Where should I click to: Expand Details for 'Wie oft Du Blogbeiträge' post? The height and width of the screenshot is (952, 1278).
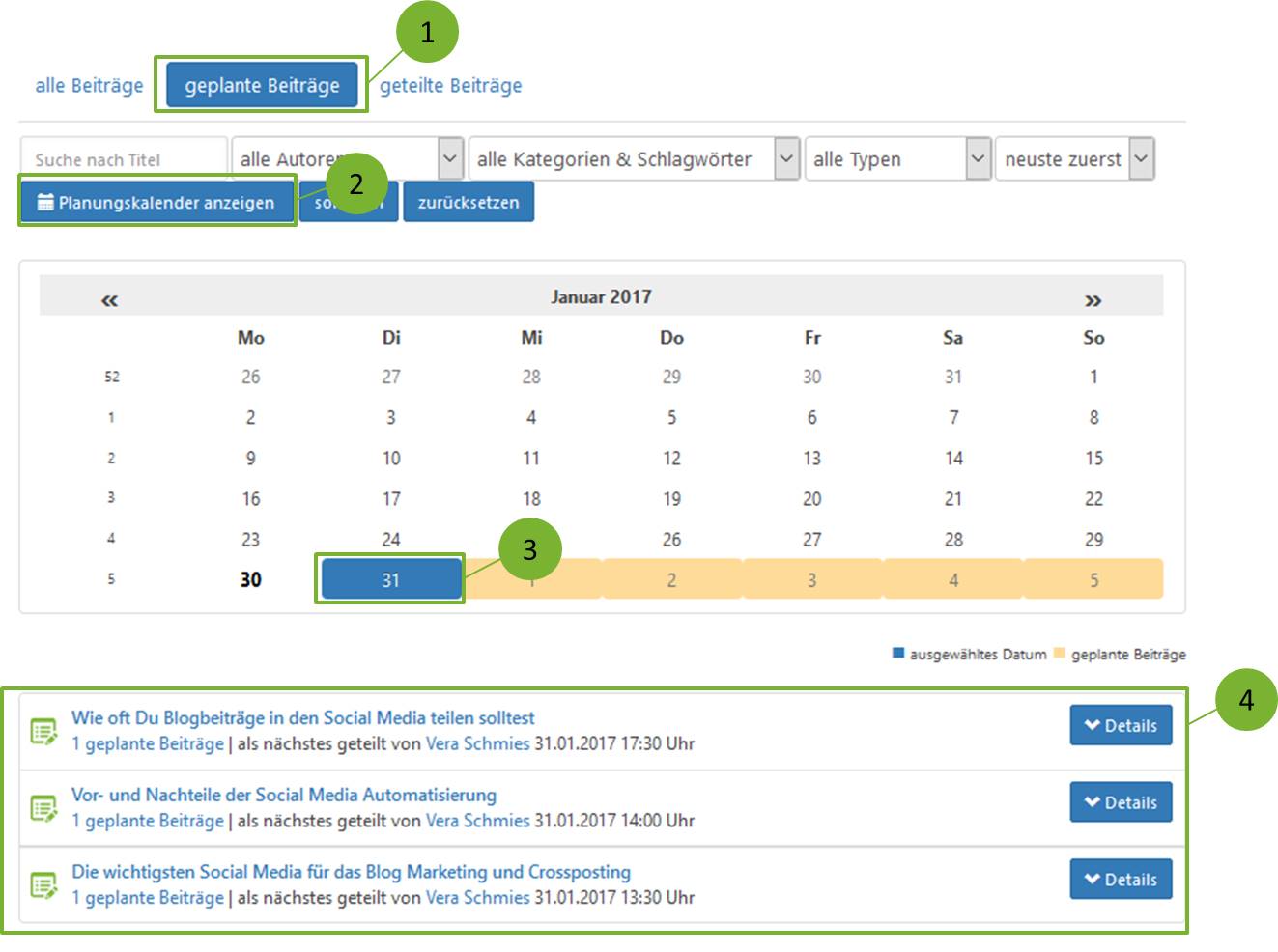[x=1121, y=726]
